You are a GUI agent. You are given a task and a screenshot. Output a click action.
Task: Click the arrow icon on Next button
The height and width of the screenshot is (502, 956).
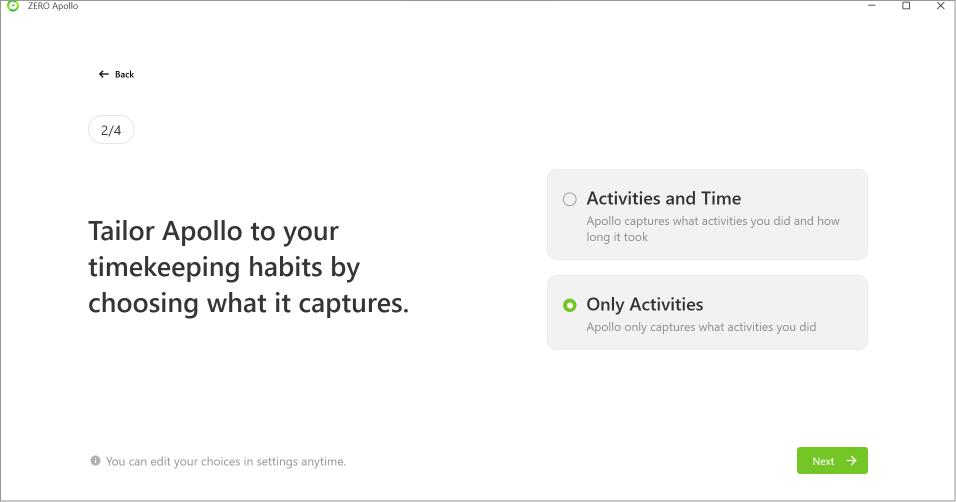(851, 461)
